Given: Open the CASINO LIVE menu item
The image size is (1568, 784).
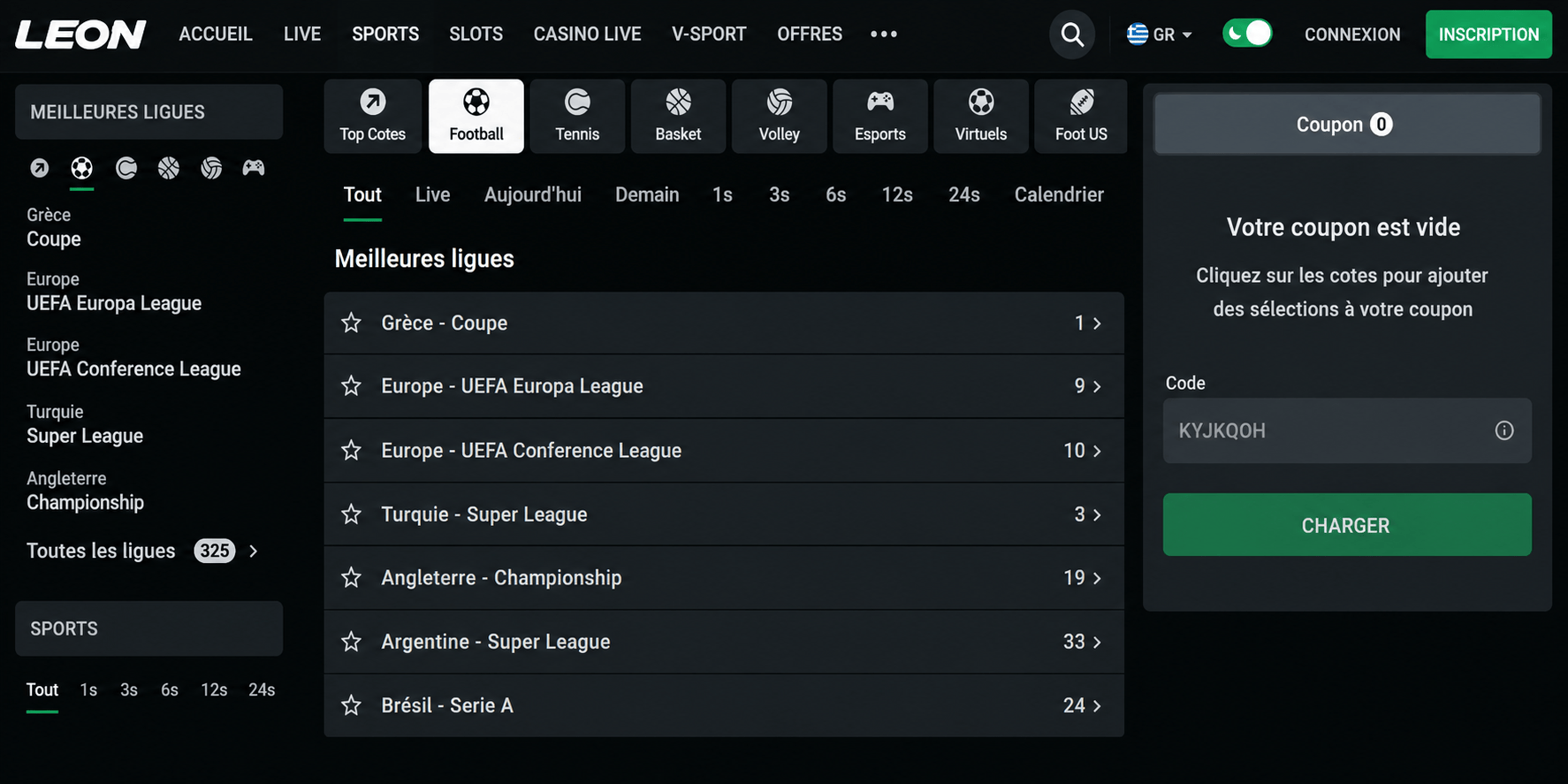Looking at the screenshot, I should pyautogui.click(x=588, y=34).
